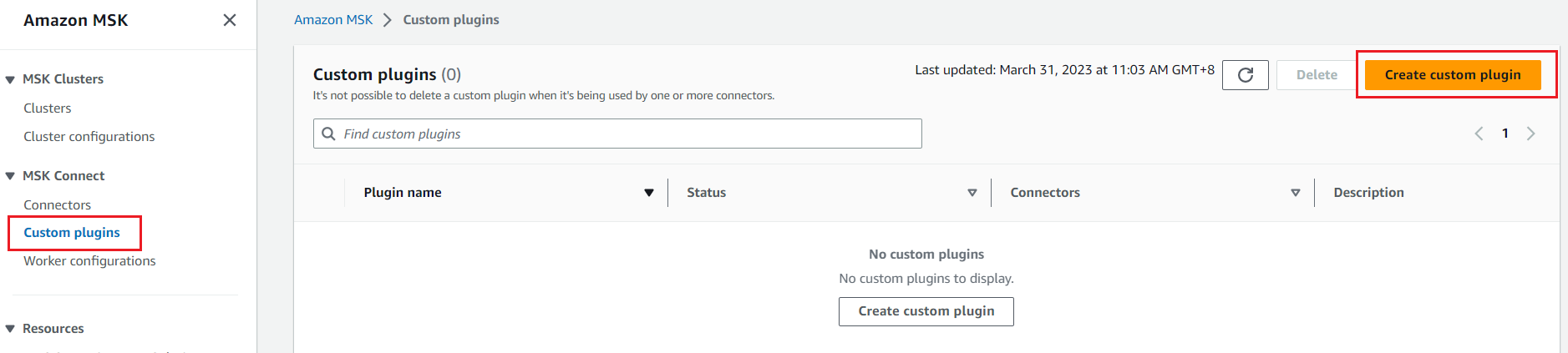Go to next page arrow
Viewport: 1568px width, 353px height.
tap(1530, 134)
